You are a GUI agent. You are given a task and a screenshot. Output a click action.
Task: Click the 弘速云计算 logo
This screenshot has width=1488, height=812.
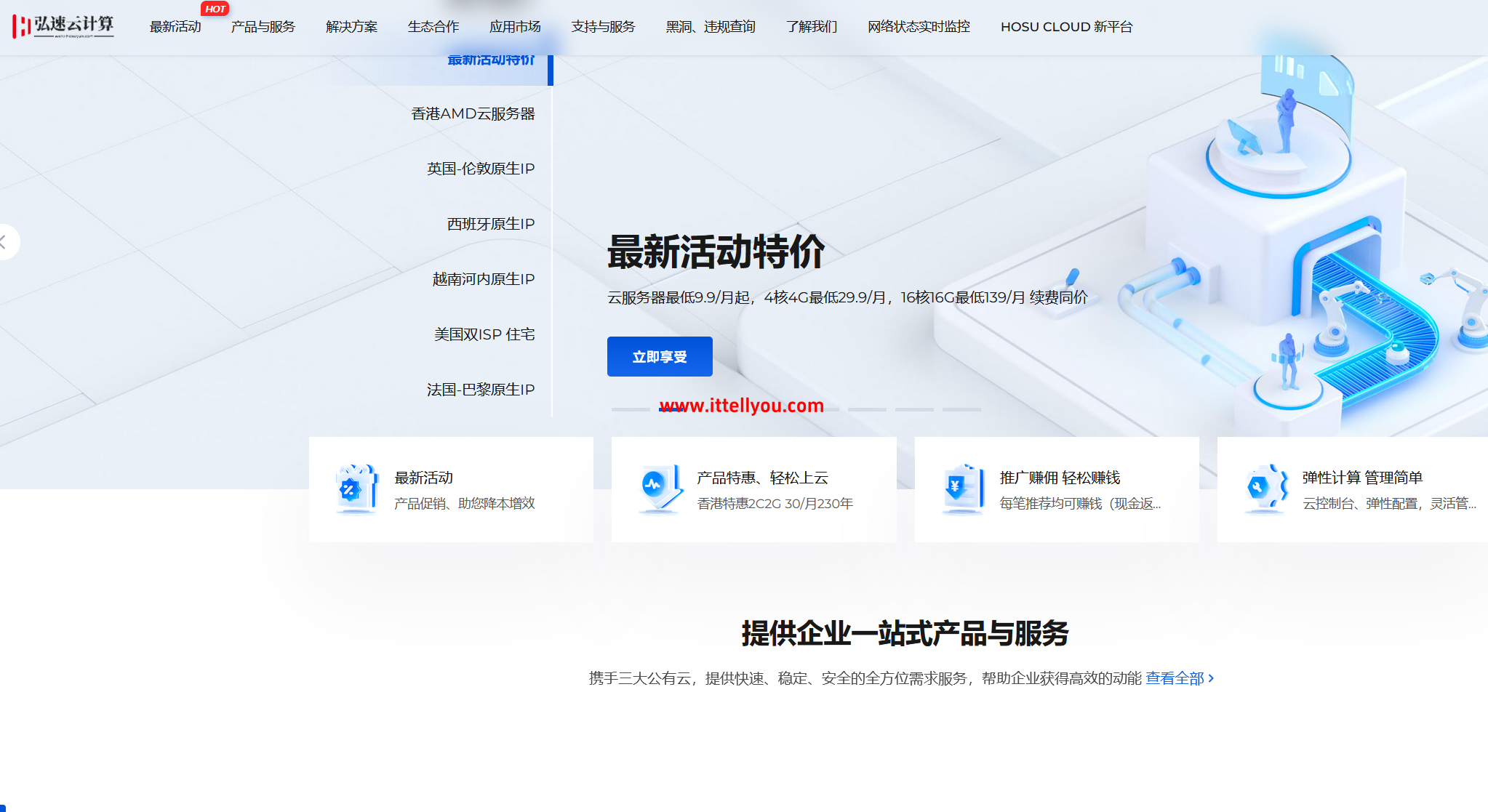(x=62, y=26)
